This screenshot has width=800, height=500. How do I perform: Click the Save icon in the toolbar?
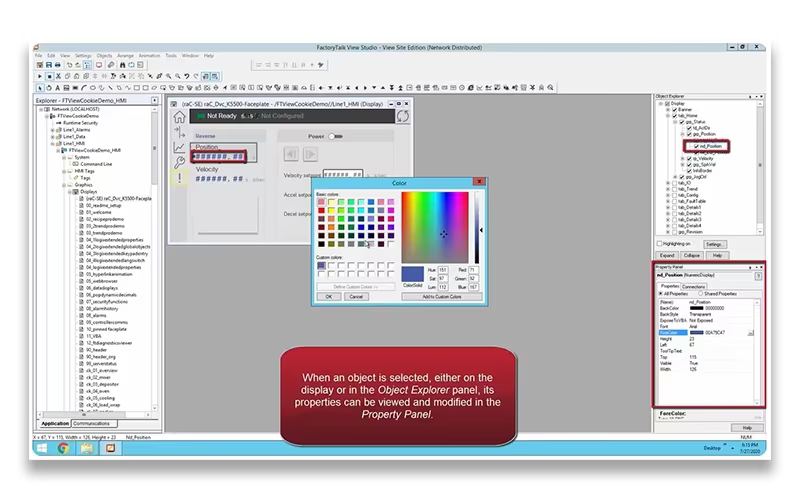coord(48,65)
